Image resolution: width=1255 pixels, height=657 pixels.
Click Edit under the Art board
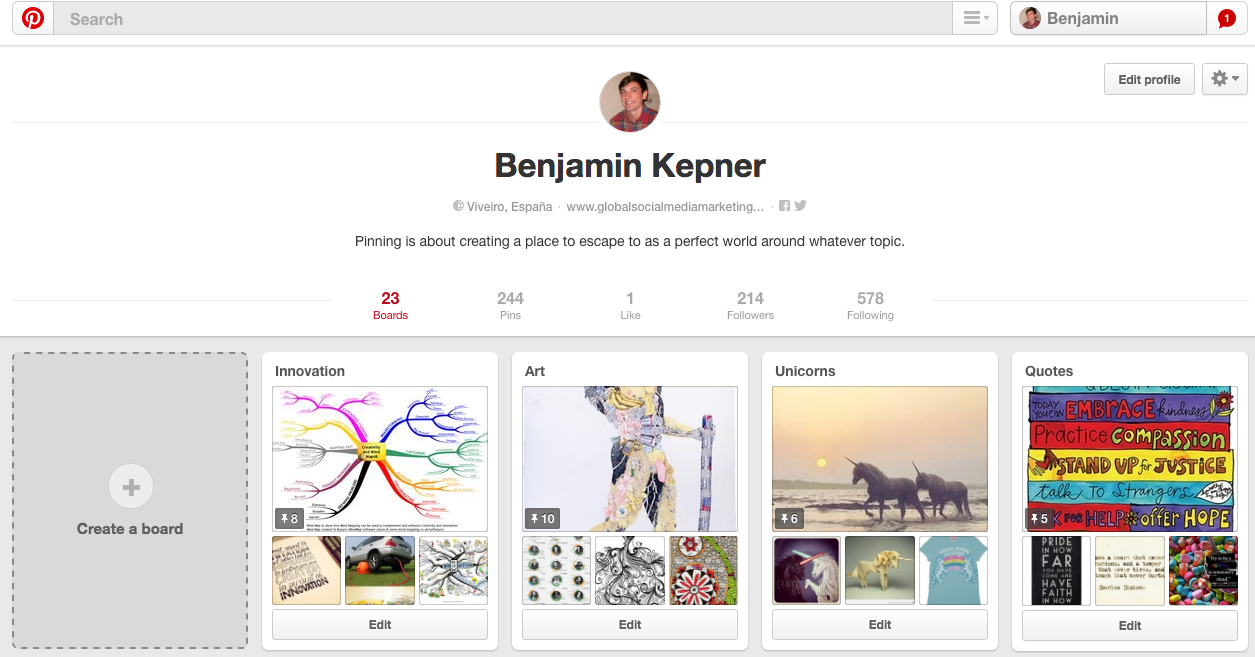click(630, 625)
